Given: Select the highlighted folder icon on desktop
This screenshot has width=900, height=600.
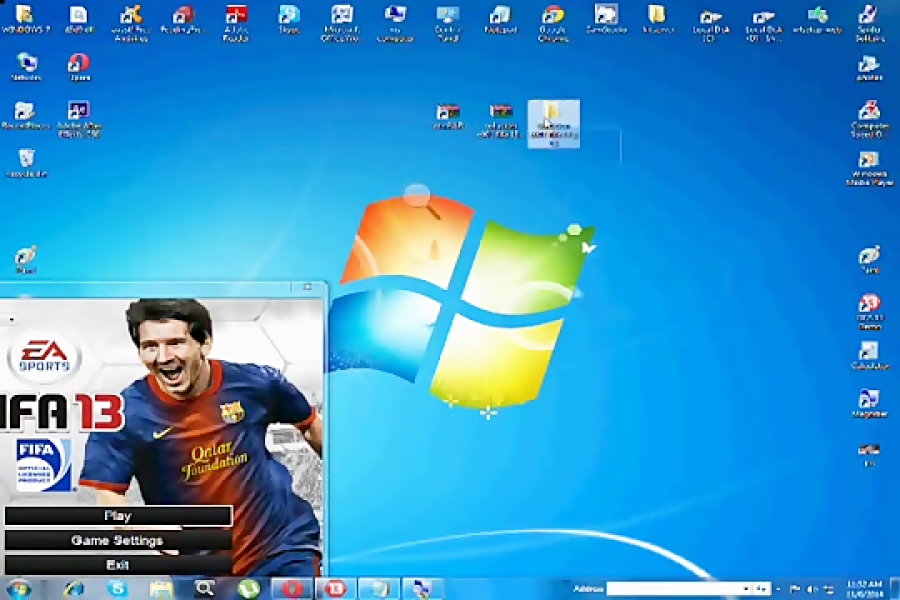Looking at the screenshot, I should point(552,113).
